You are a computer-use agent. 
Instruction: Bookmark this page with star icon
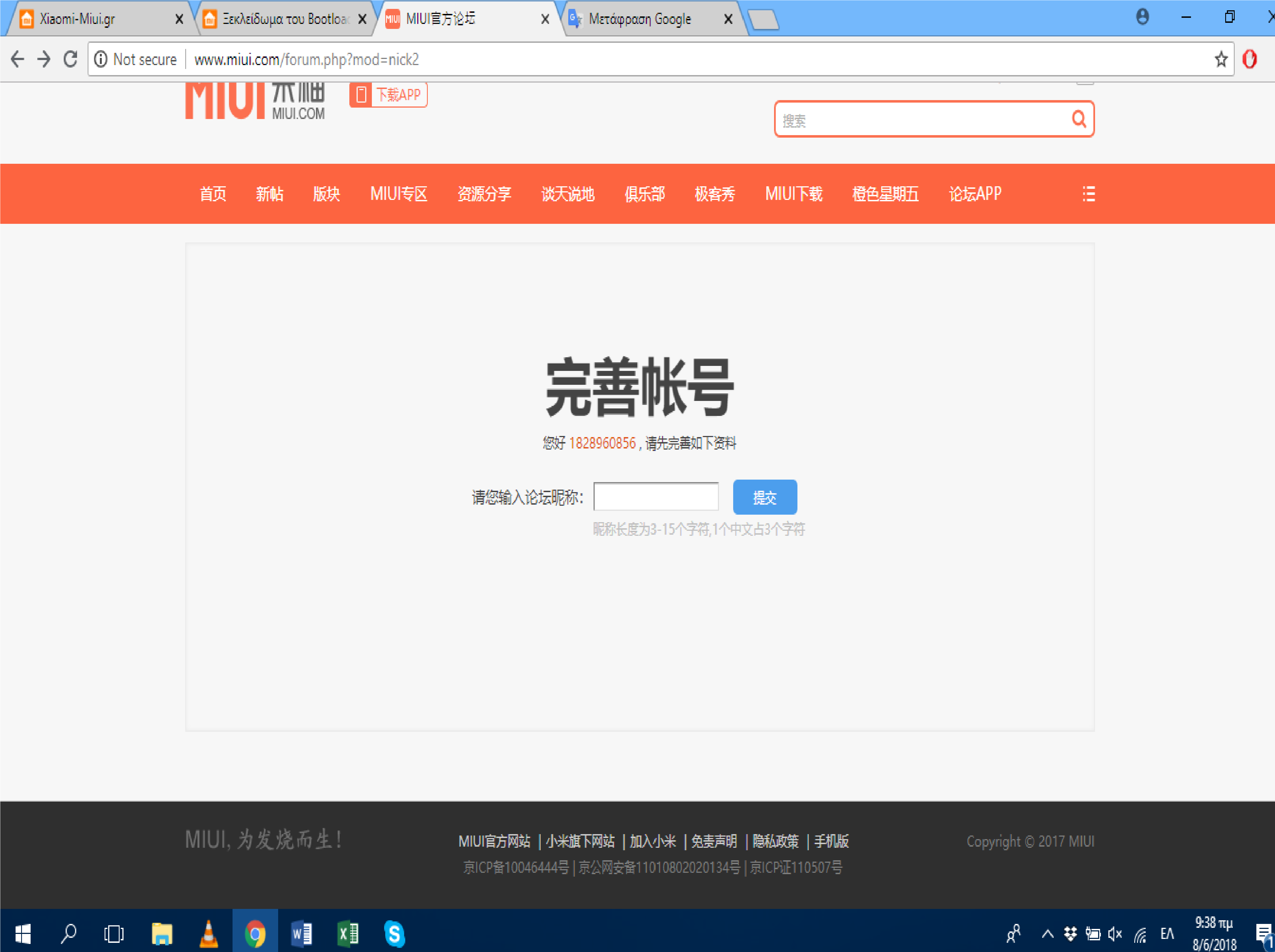(1221, 59)
